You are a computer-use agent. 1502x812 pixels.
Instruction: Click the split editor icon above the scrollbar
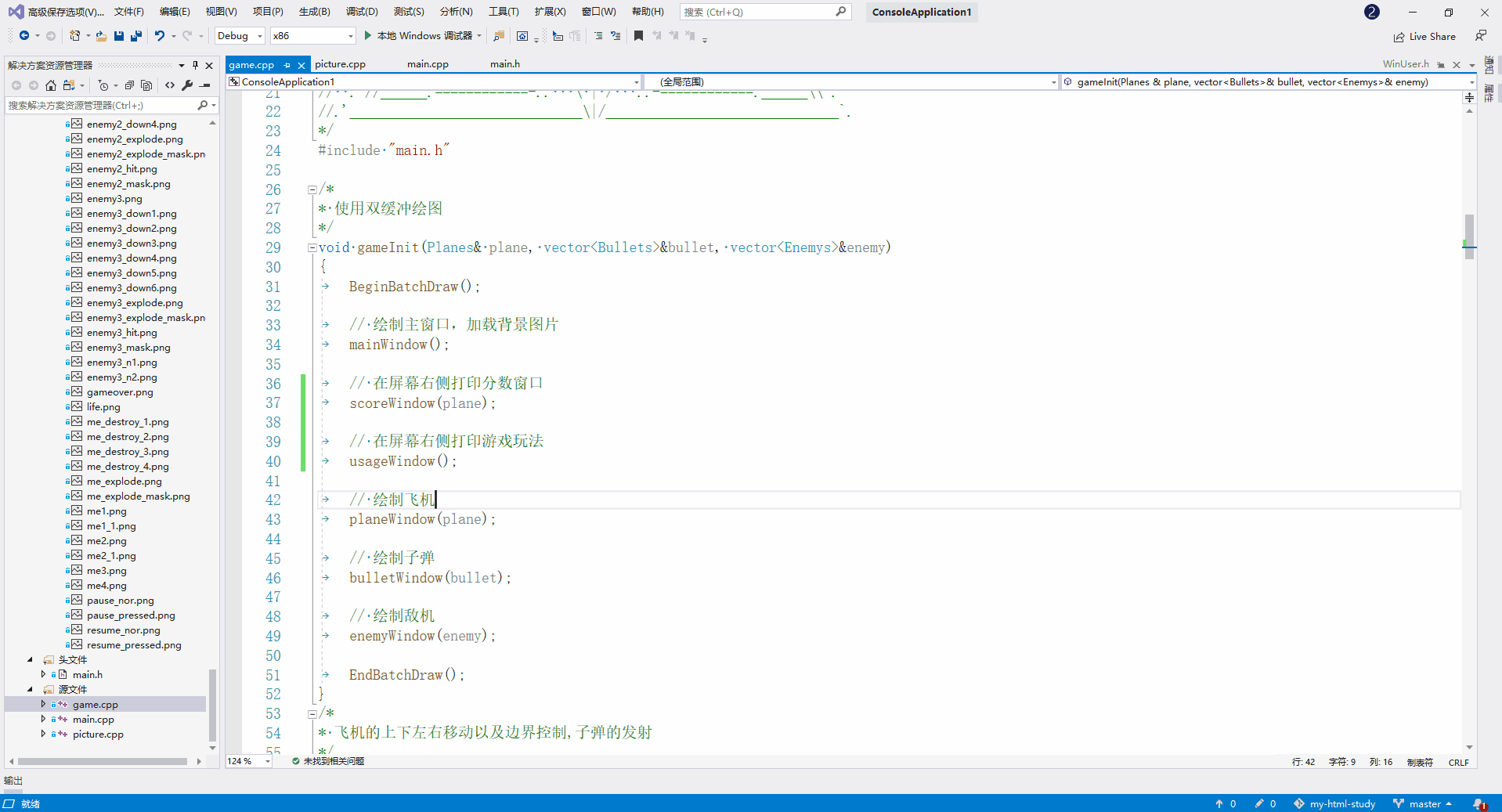pos(1469,97)
